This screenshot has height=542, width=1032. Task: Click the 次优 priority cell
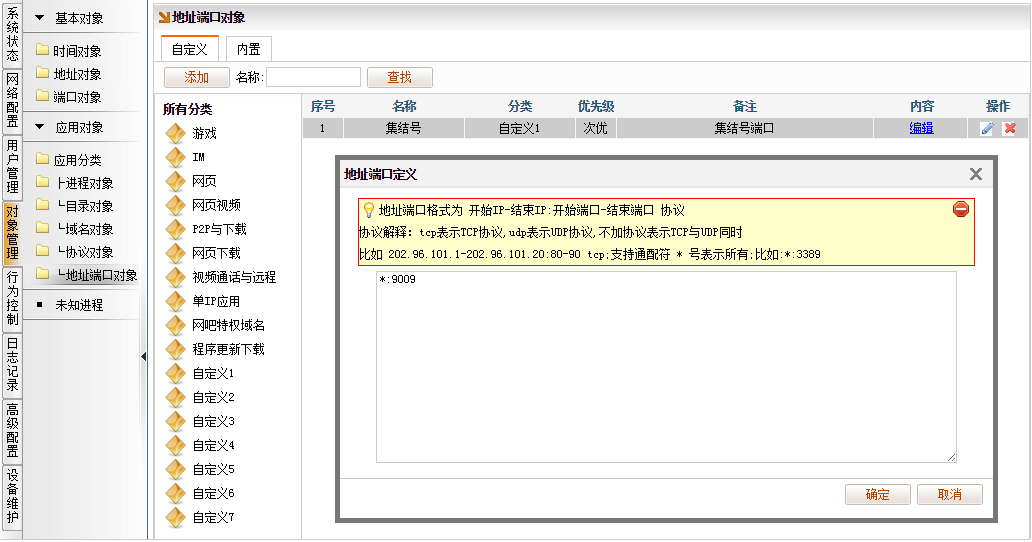(596, 128)
